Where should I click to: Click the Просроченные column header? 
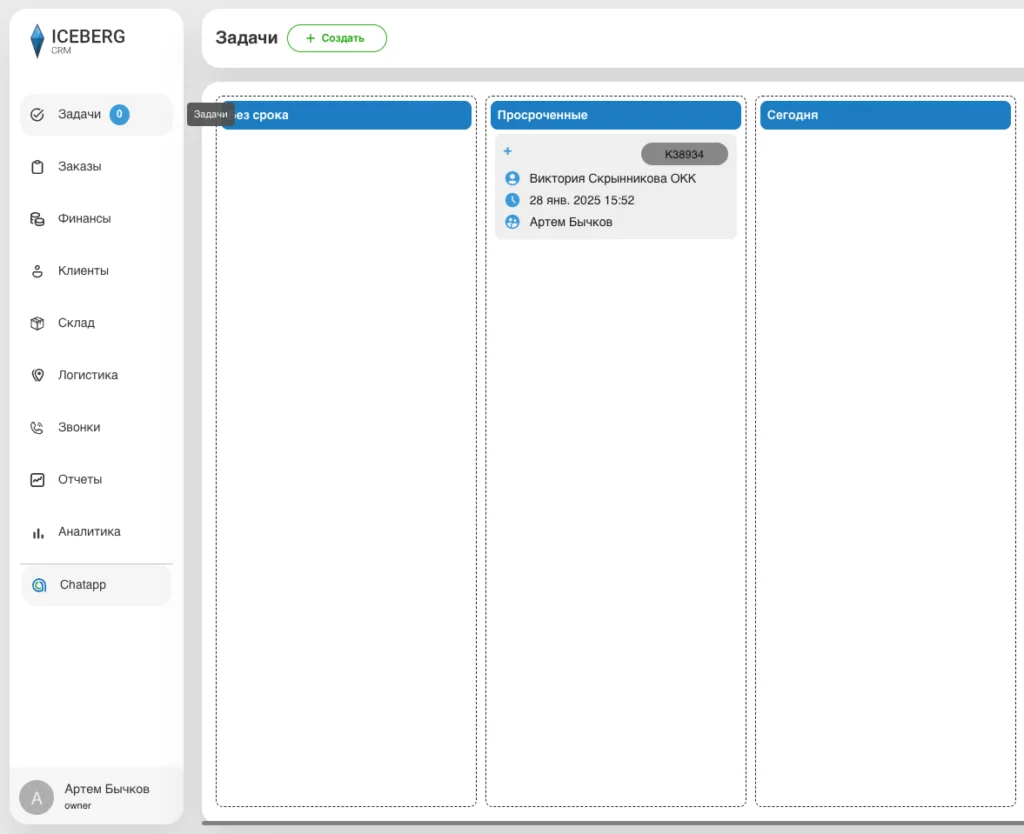pyautogui.click(x=615, y=115)
